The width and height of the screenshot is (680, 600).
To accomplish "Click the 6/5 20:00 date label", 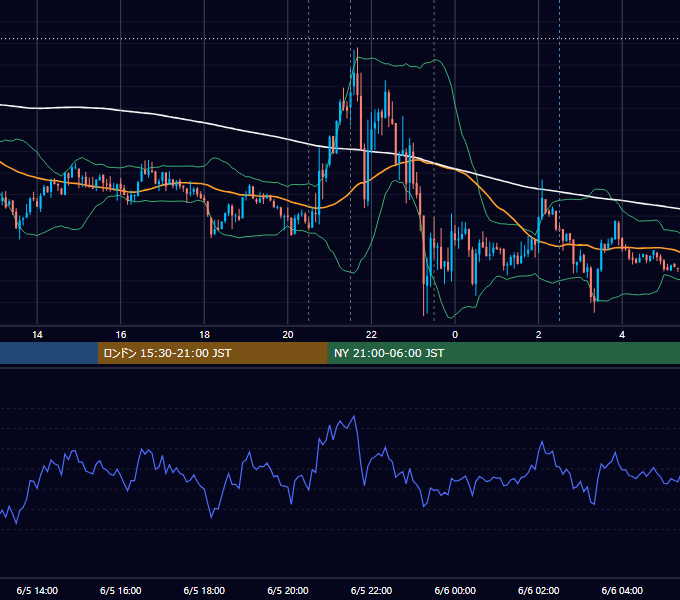I will click(x=288, y=590).
